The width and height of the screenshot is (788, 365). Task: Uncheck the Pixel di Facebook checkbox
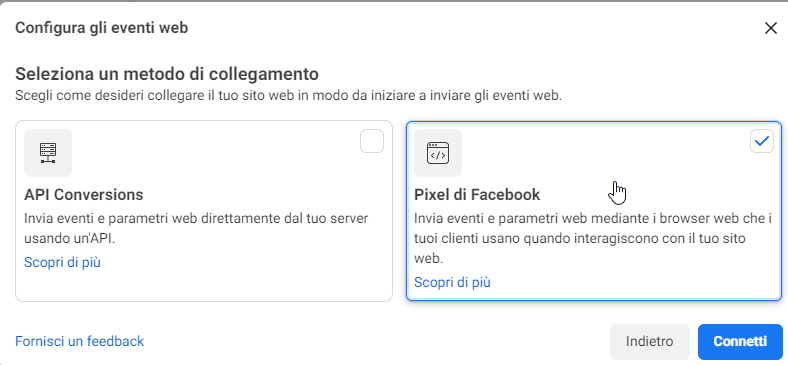[762, 141]
